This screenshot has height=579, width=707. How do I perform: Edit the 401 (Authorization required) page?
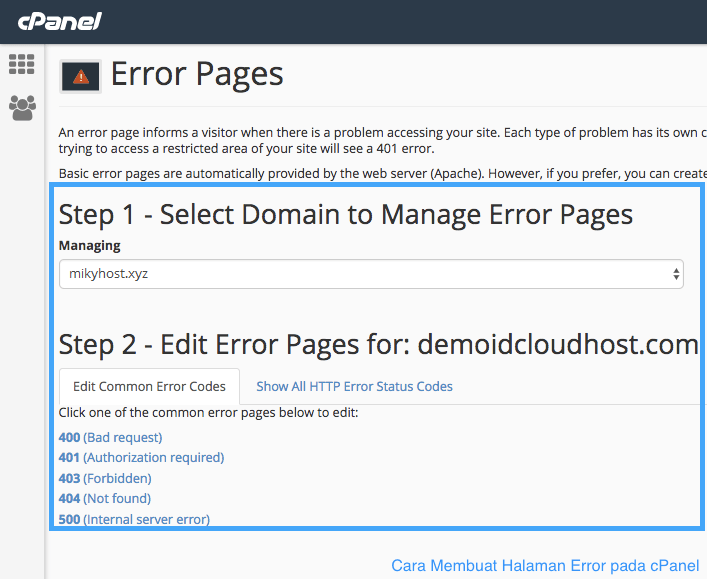[141, 458]
